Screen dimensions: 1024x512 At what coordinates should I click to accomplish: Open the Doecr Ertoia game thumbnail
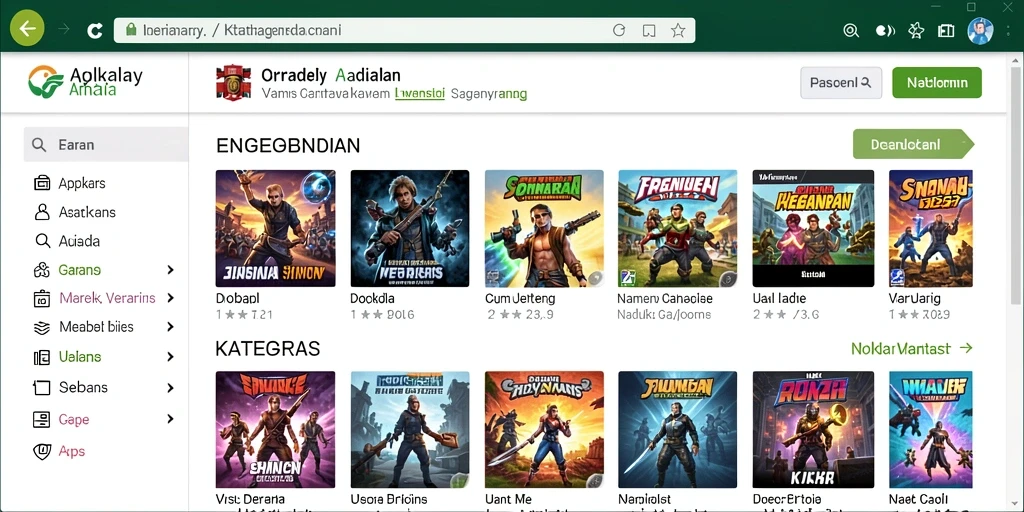point(813,430)
